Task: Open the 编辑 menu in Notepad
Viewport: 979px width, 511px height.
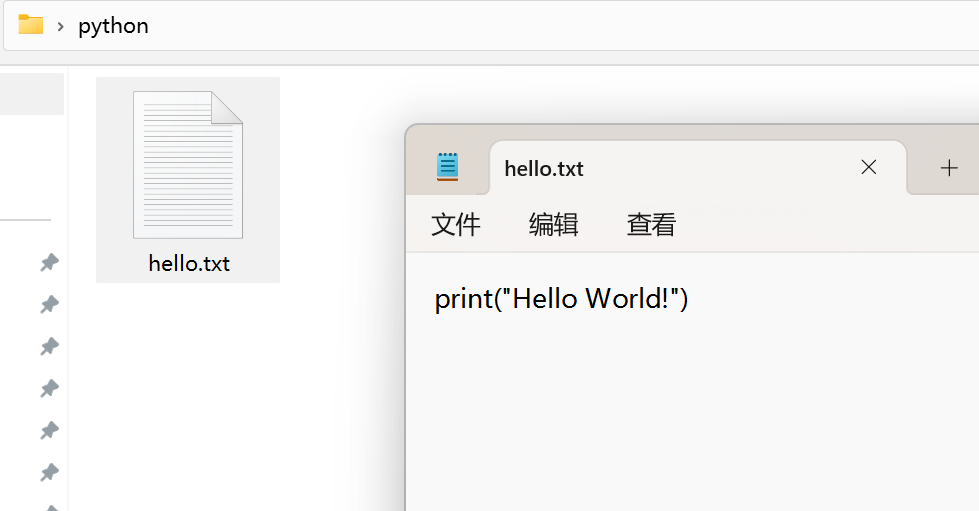Action: [x=553, y=224]
